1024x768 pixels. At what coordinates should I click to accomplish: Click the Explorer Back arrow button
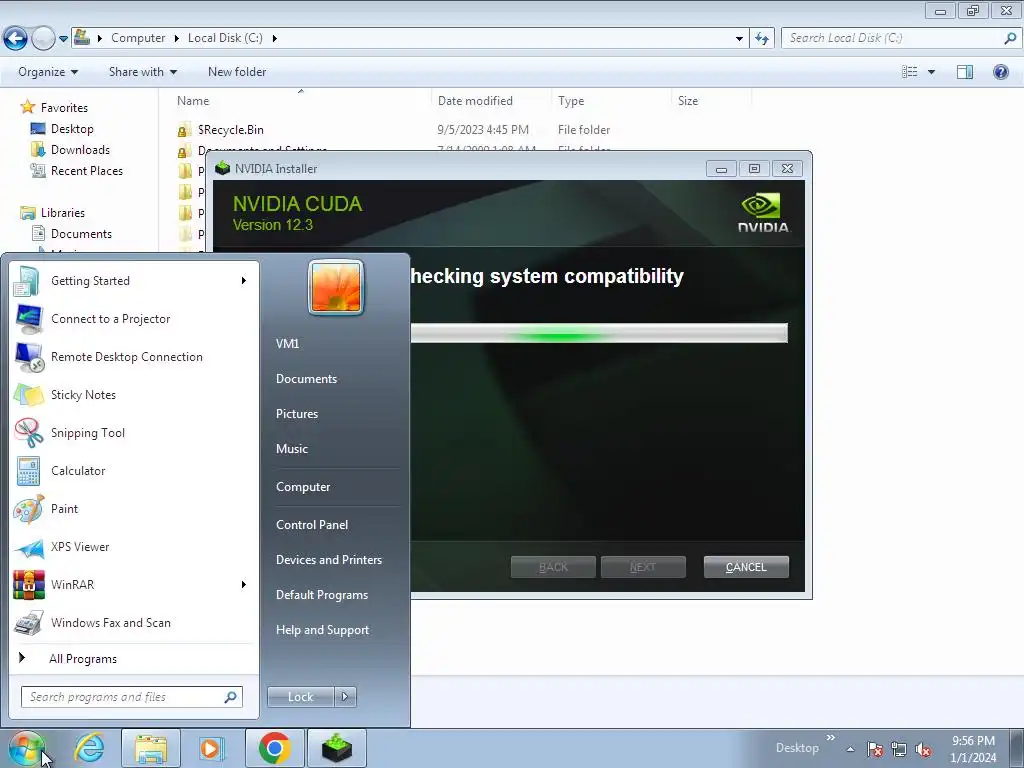pos(15,39)
